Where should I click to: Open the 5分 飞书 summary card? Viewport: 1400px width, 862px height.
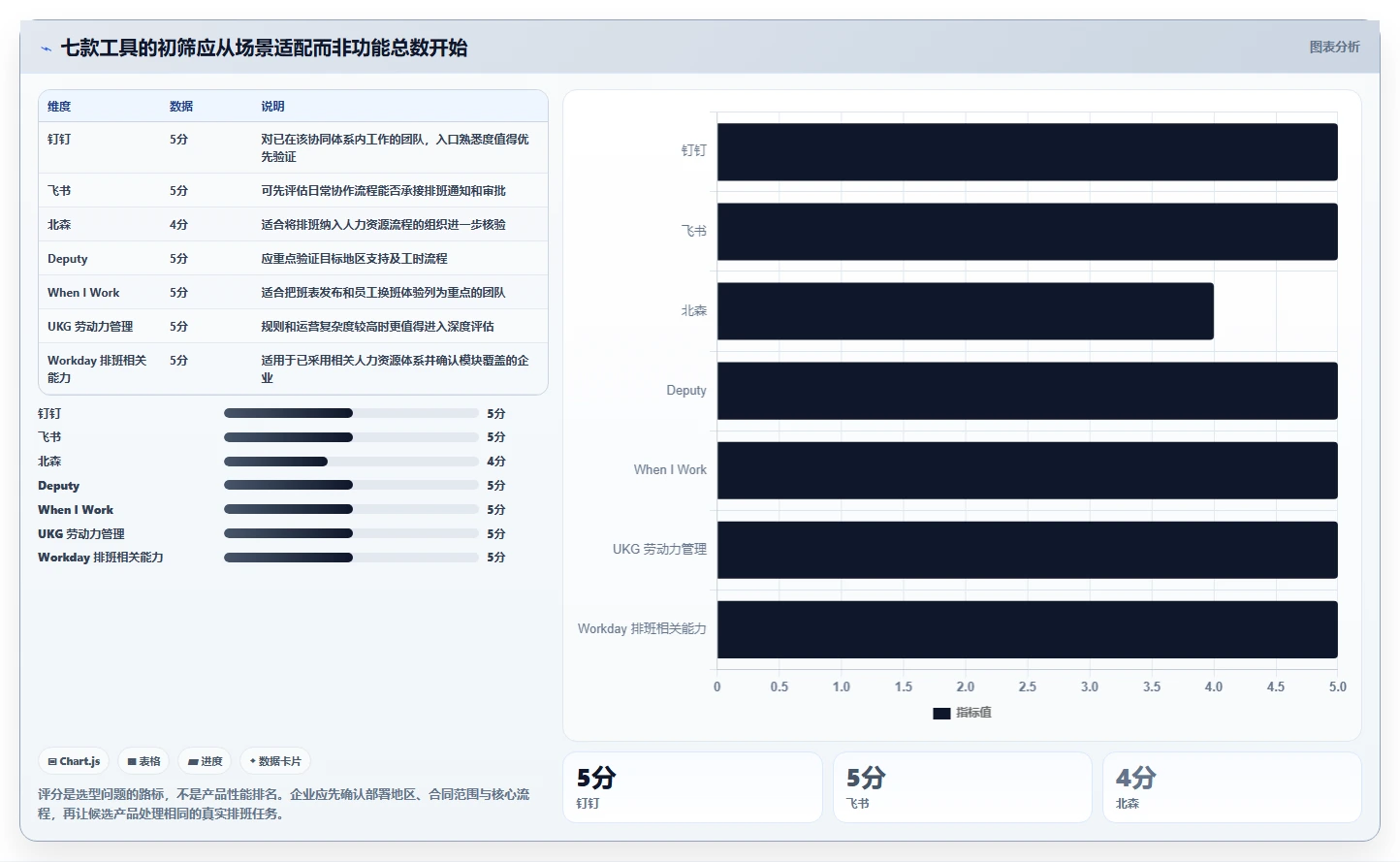963,787
